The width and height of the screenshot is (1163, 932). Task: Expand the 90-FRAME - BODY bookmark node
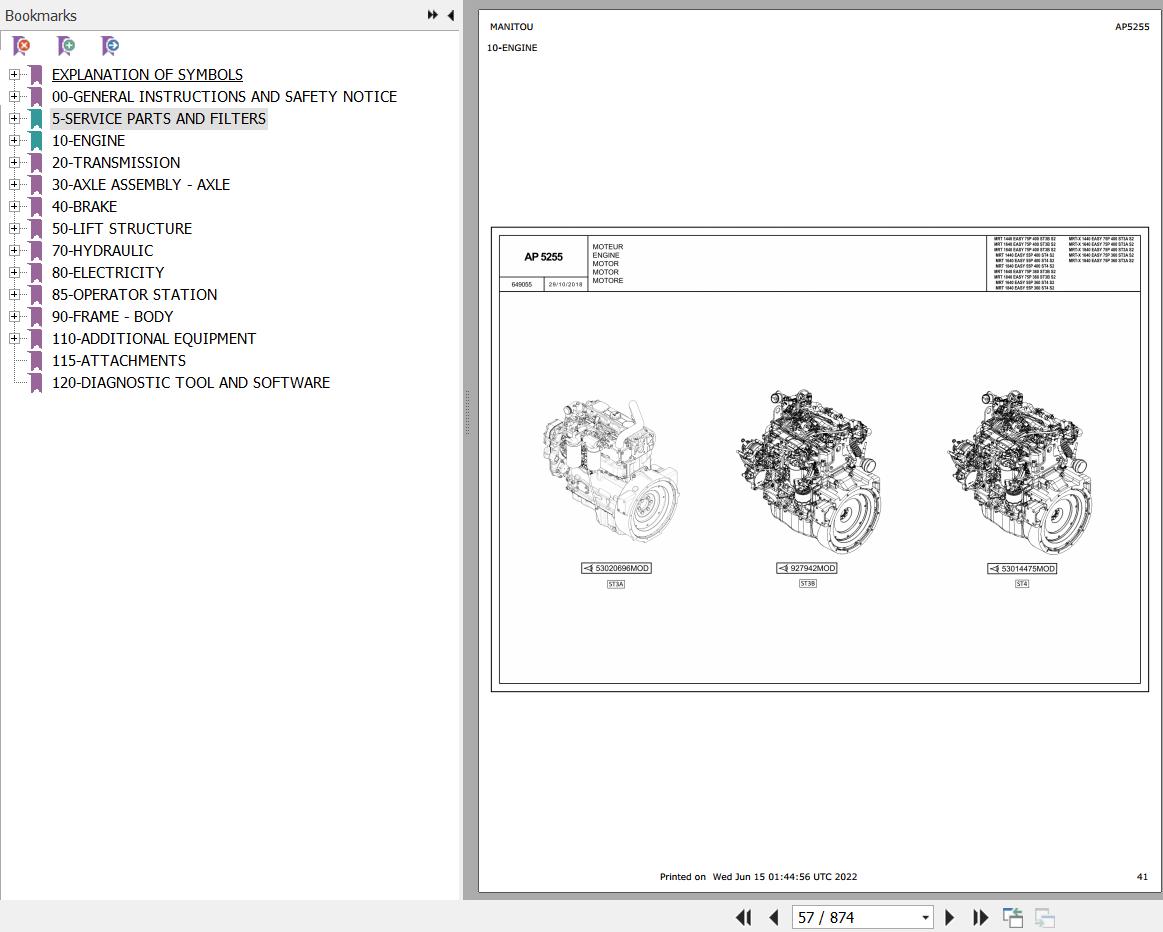coord(14,316)
